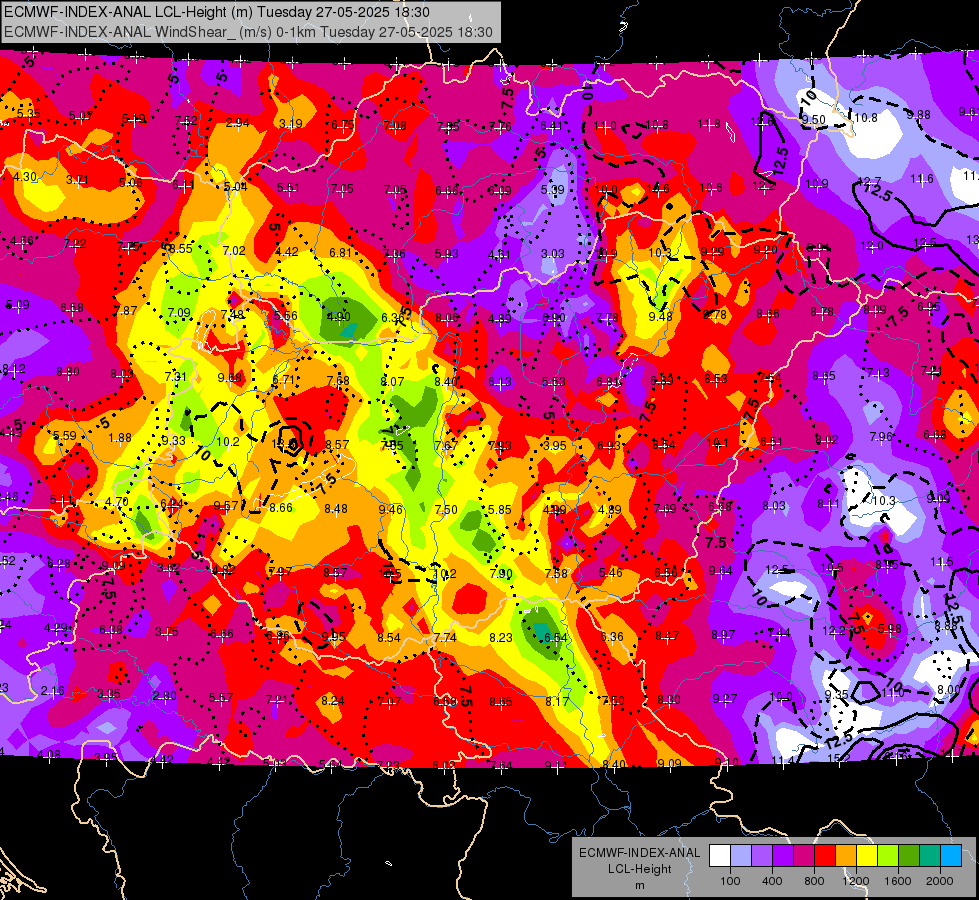This screenshot has height=900, width=979.
Task: Click the white swatch in the LCL-Height legend
Action: (x=719, y=856)
